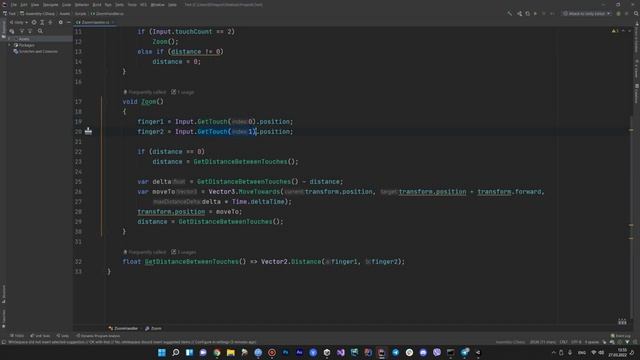This screenshot has width=640, height=360.
Task: Open Search Everywhere magnifier in top toolbar
Action: 636,13
